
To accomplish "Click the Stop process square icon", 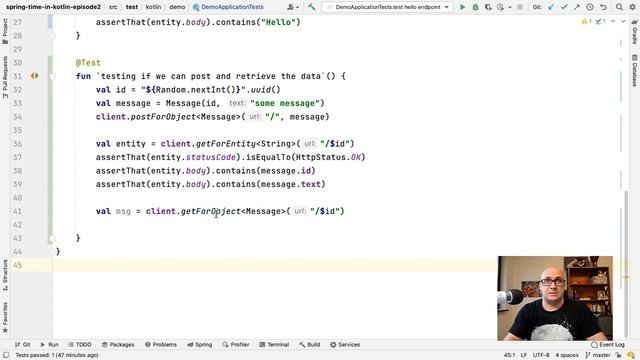I will pyautogui.click(x=520, y=7).
